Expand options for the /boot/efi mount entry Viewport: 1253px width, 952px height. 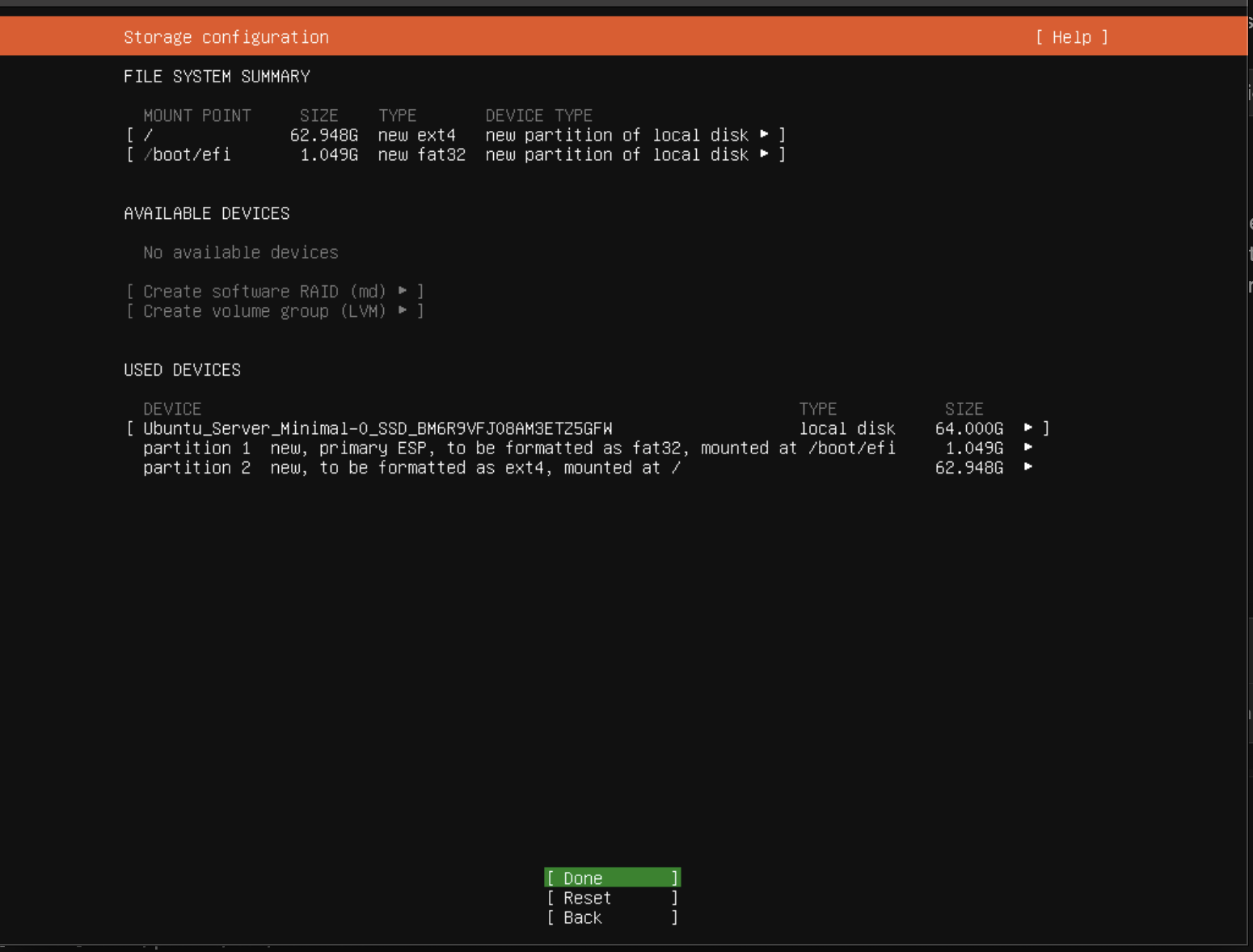click(764, 154)
